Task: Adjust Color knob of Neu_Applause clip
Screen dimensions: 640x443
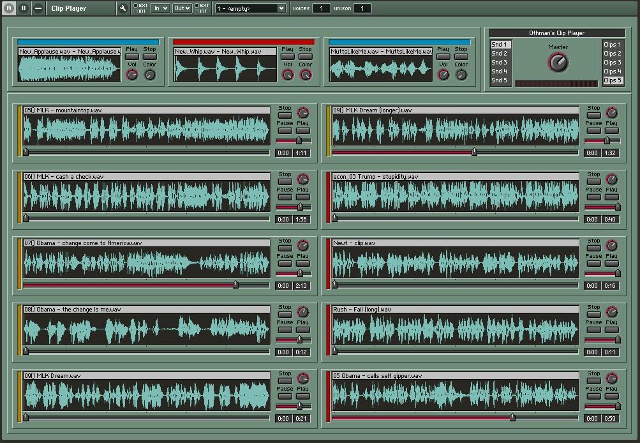Action: 150,75
